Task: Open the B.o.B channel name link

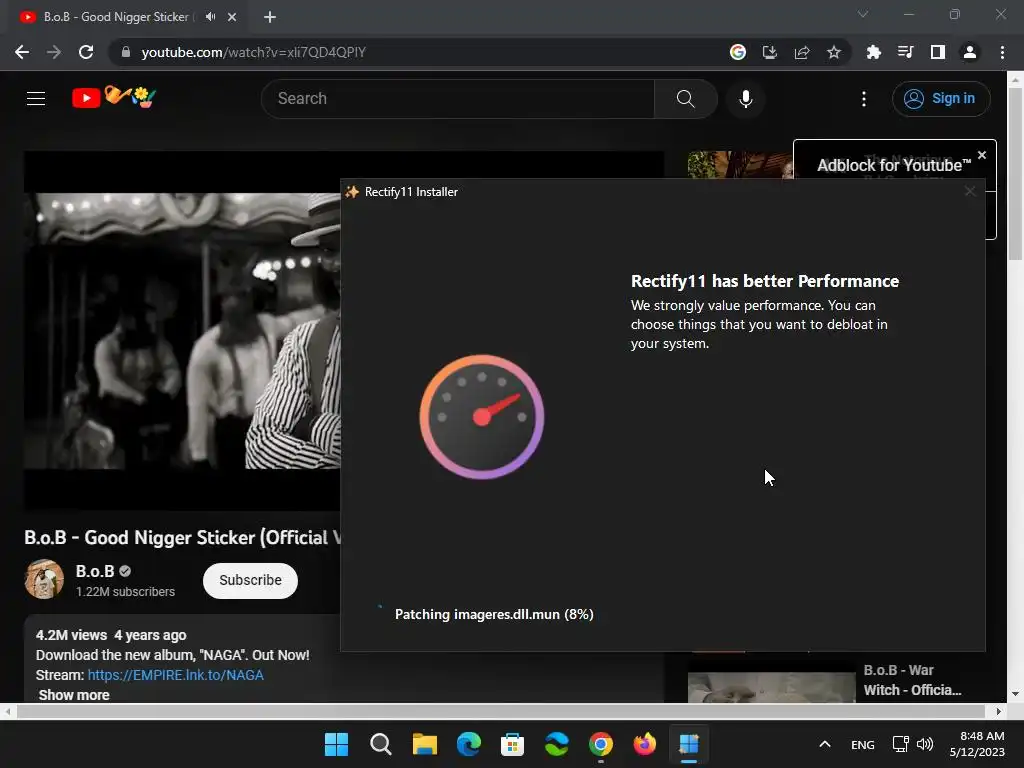Action: [95, 571]
